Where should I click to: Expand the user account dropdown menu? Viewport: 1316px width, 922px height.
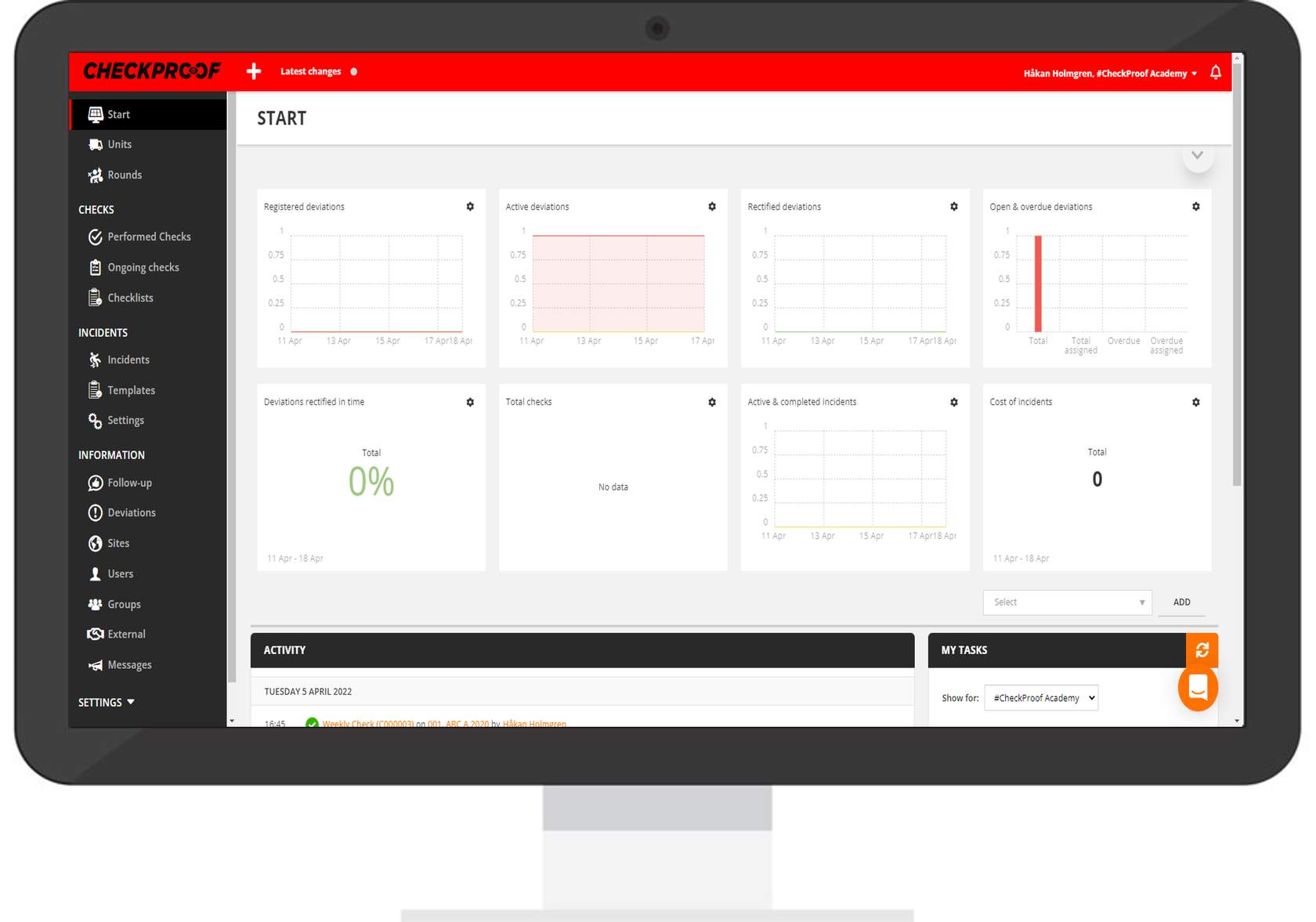point(1109,74)
